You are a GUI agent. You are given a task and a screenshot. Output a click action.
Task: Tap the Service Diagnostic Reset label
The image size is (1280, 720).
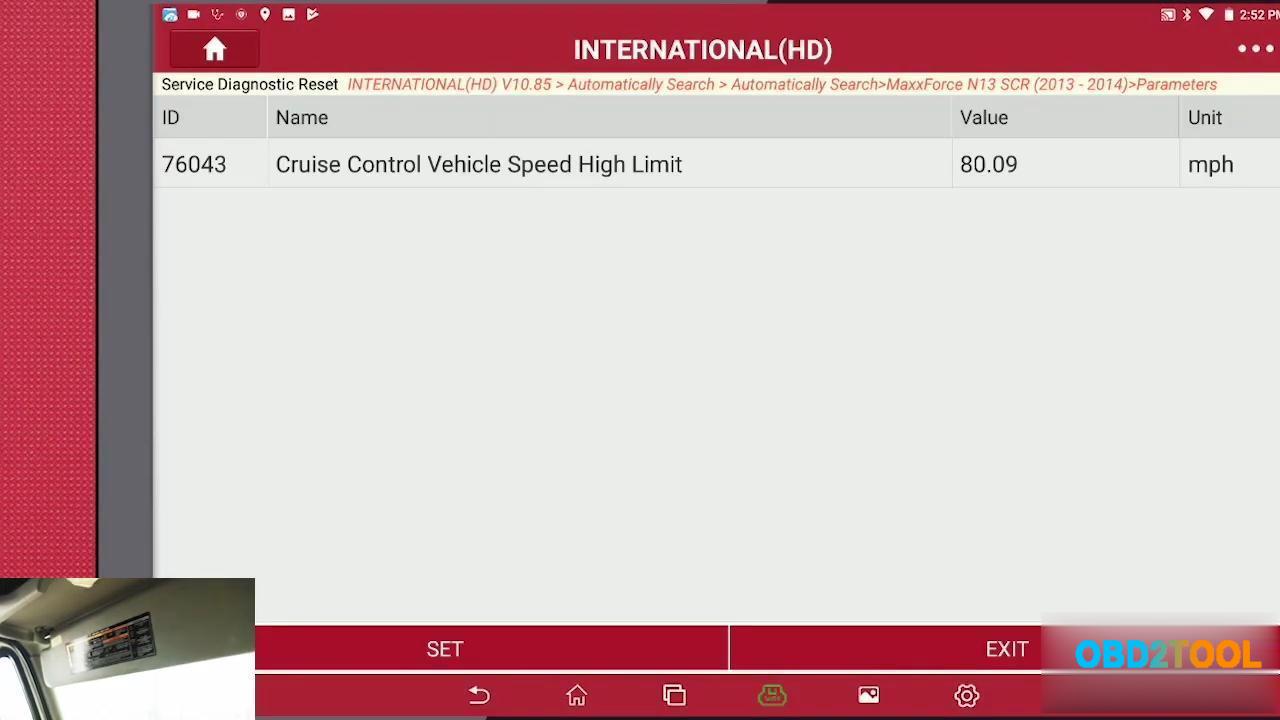250,84
